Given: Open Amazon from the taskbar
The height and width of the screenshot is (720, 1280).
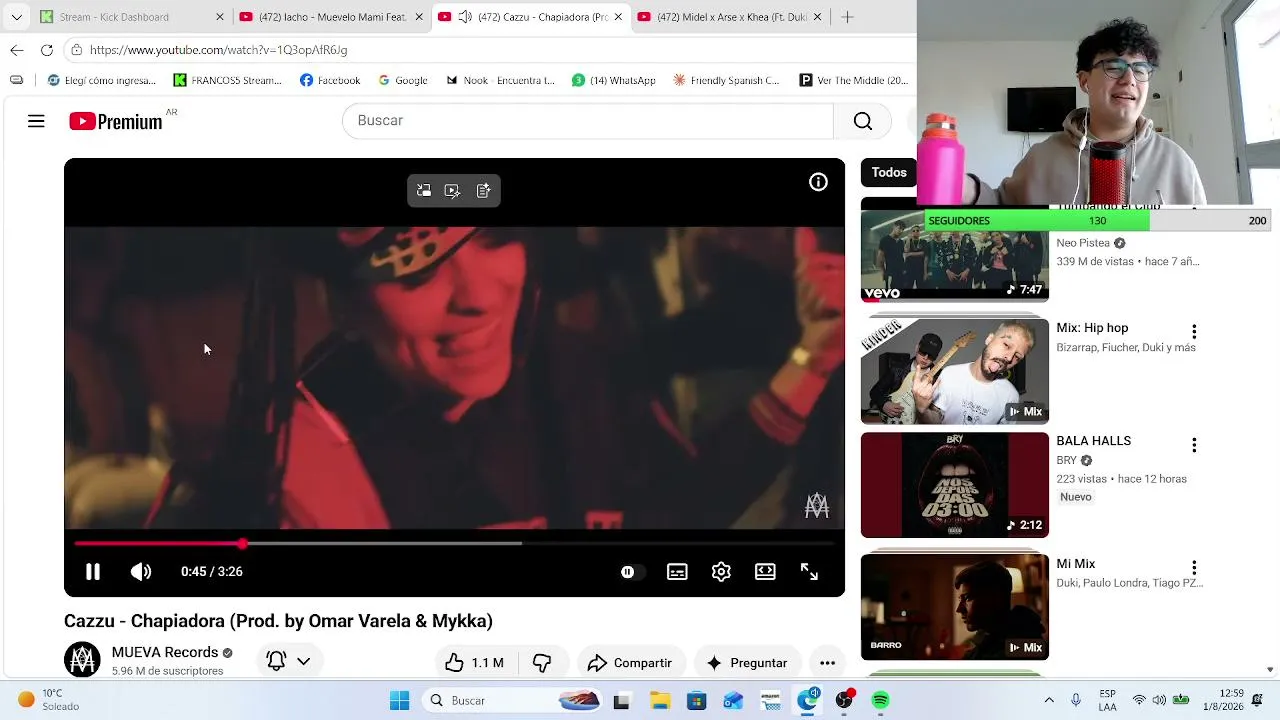Looking at the screenshot, I should point(770,701).
